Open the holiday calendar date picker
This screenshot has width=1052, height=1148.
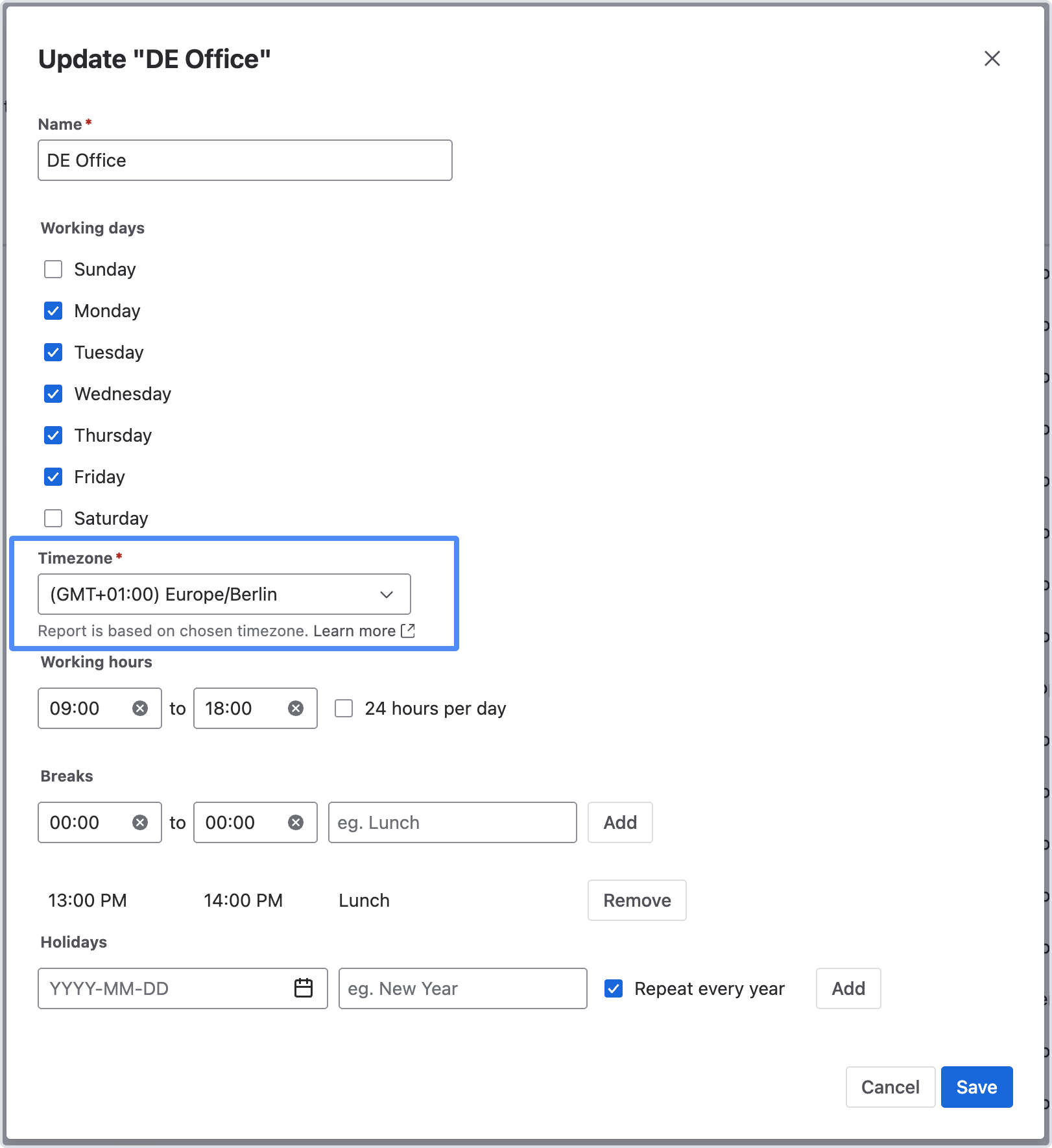coord(303,988)
